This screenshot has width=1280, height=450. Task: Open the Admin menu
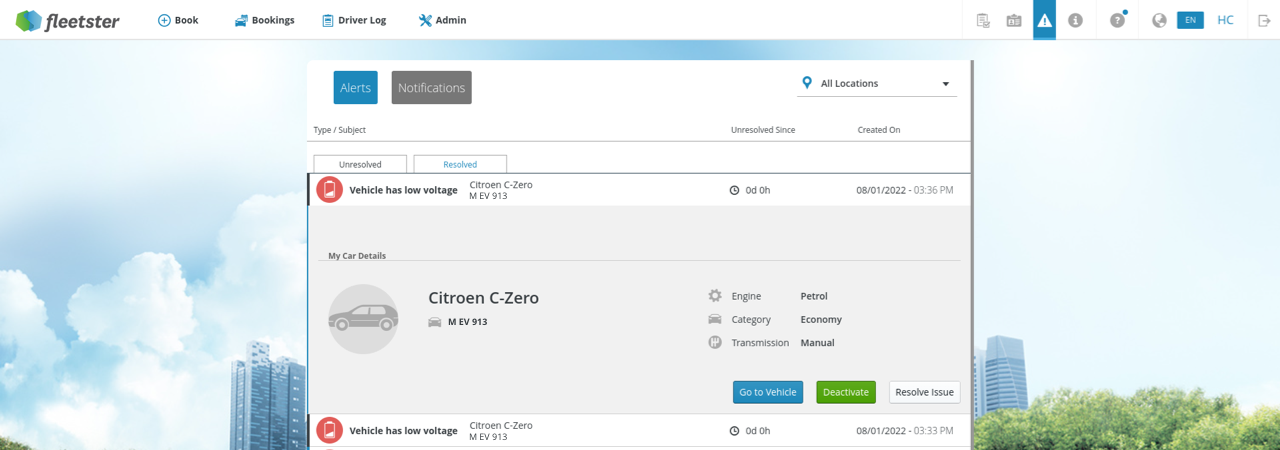tap(442, 20)
